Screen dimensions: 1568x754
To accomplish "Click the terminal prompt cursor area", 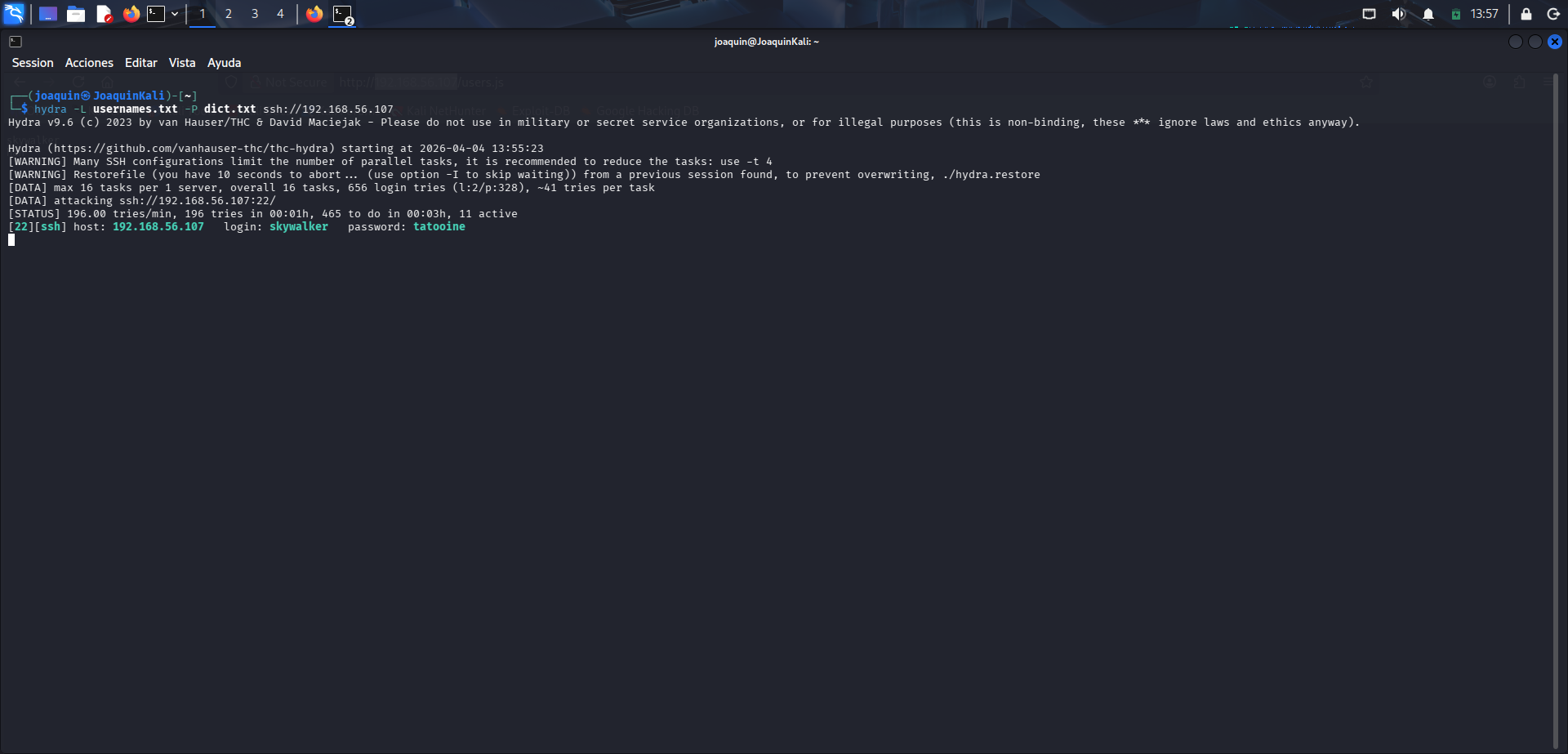I will [11, 239].
